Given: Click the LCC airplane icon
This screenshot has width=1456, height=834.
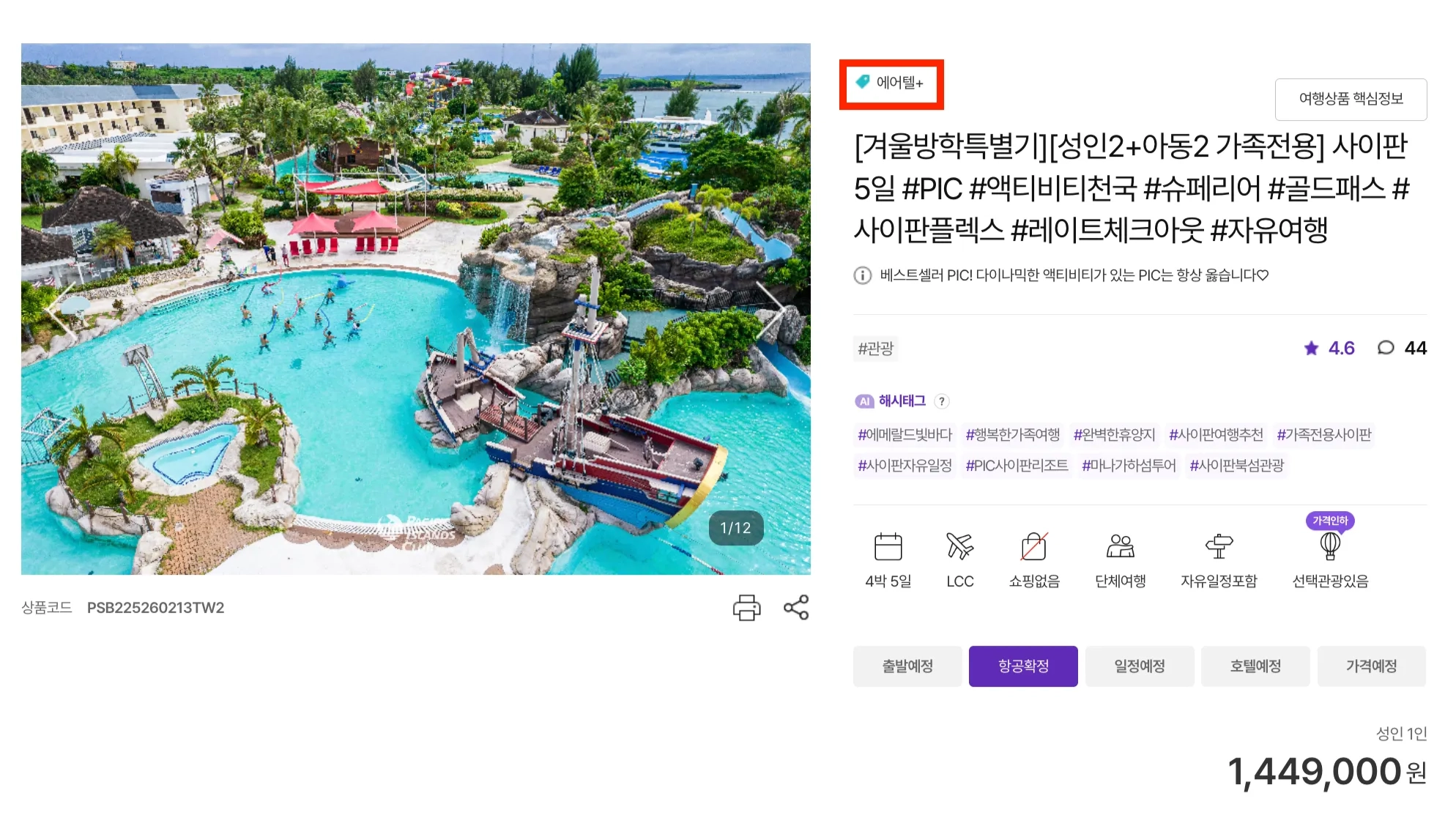Looking at the screenshot, I should click(x=959, y=546).
